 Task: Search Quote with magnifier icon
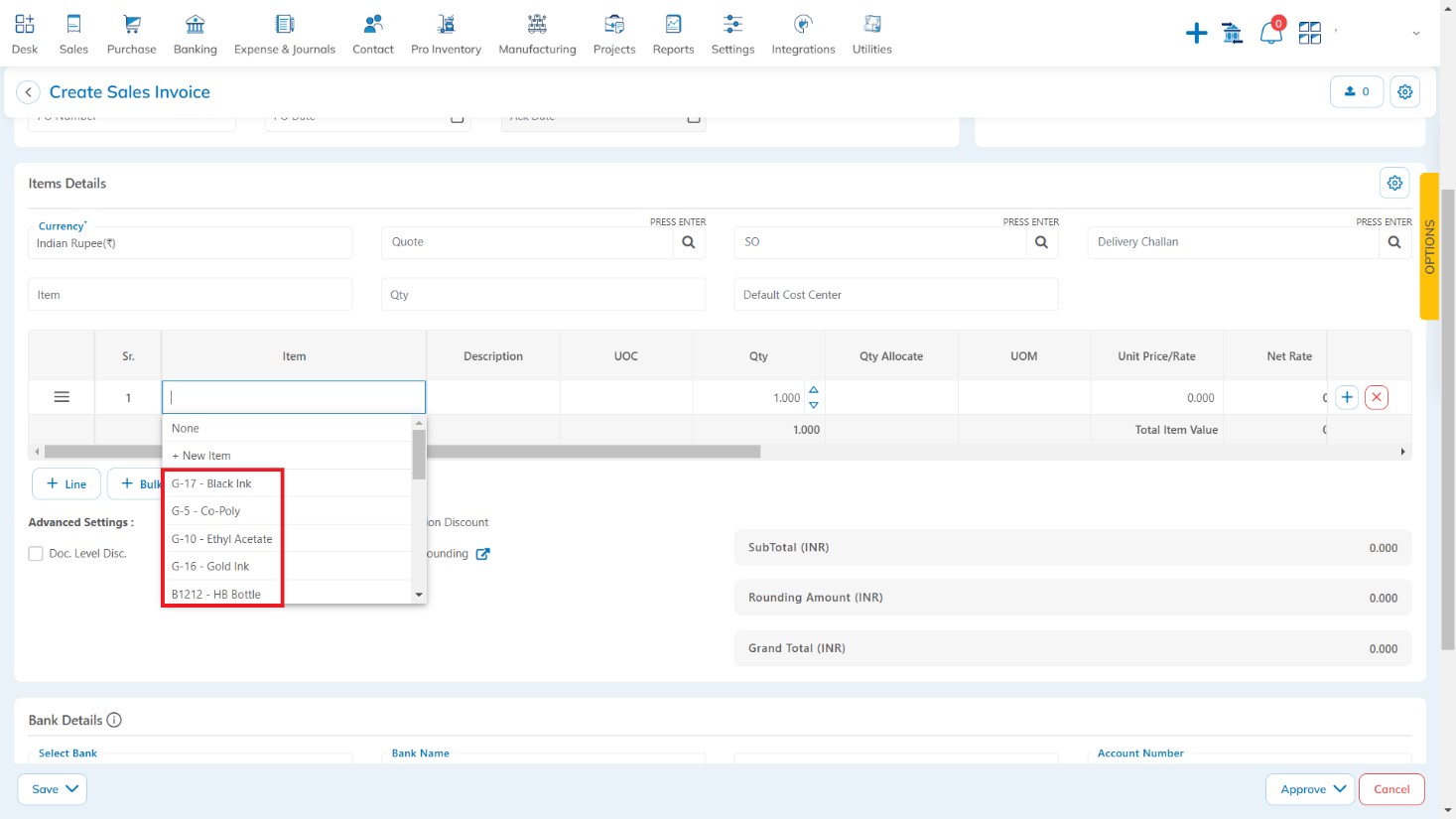click(x=689, y=242)
